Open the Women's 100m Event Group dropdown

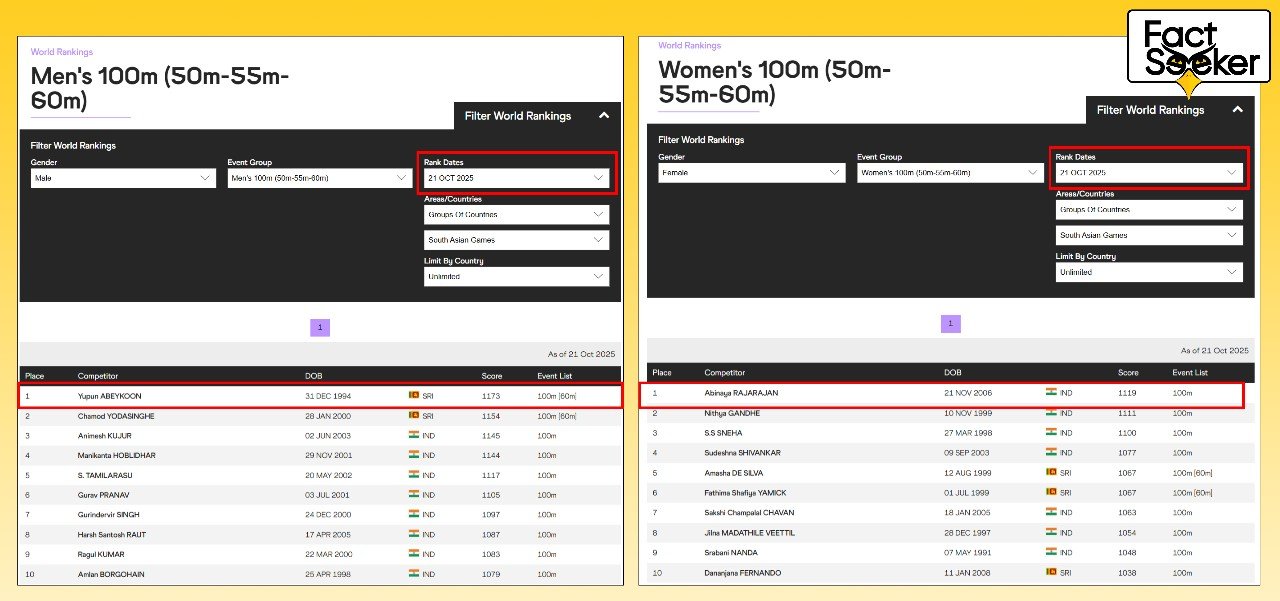949,173
